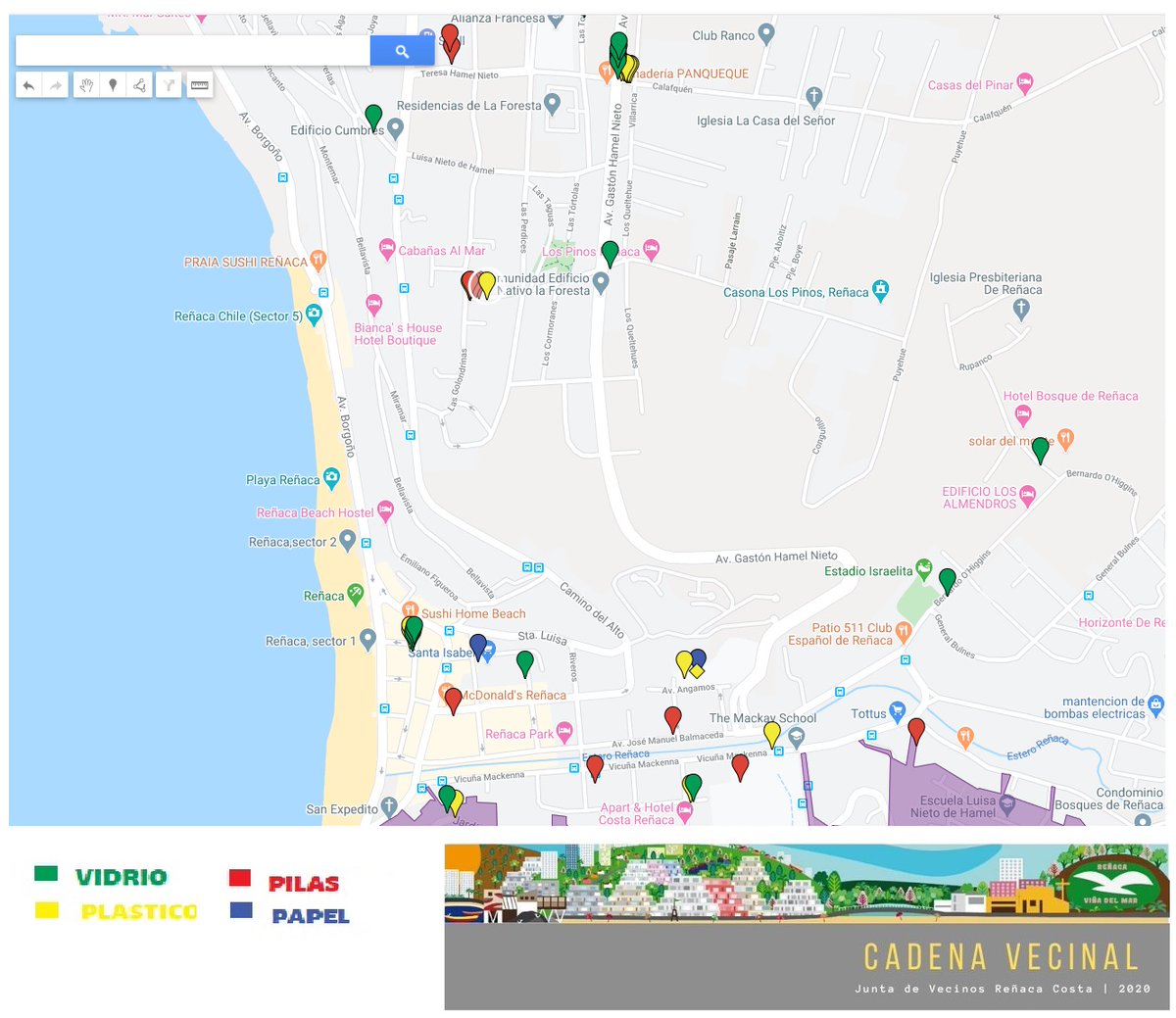1176x1018 pixels.
Task: Click the PRAIA SUSHI REÑACA restaurant icon
Action: [x=318, y=261]
